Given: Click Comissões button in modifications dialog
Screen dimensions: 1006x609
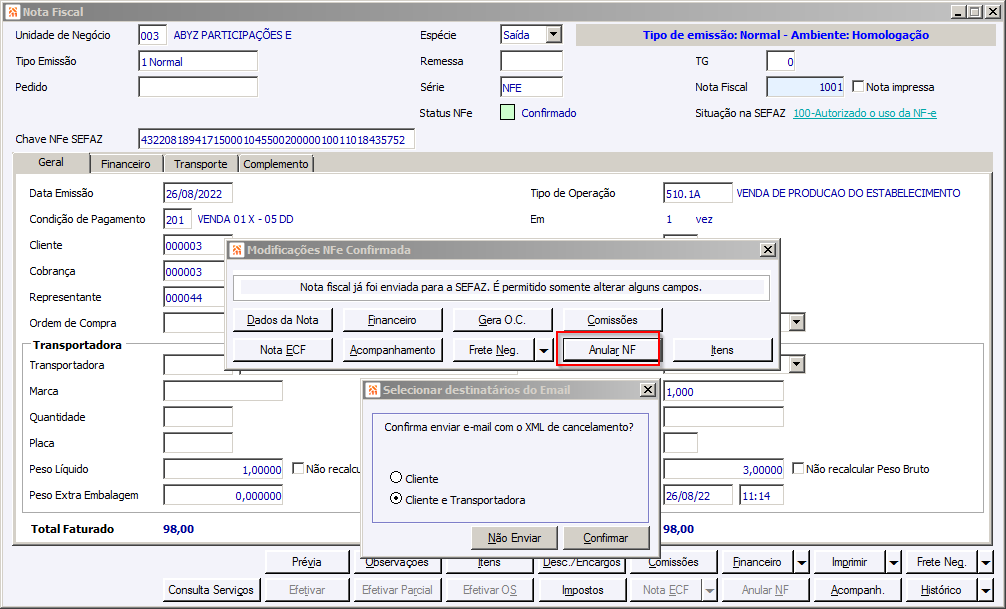Looking at the screenshot, I should click(613, 320).
